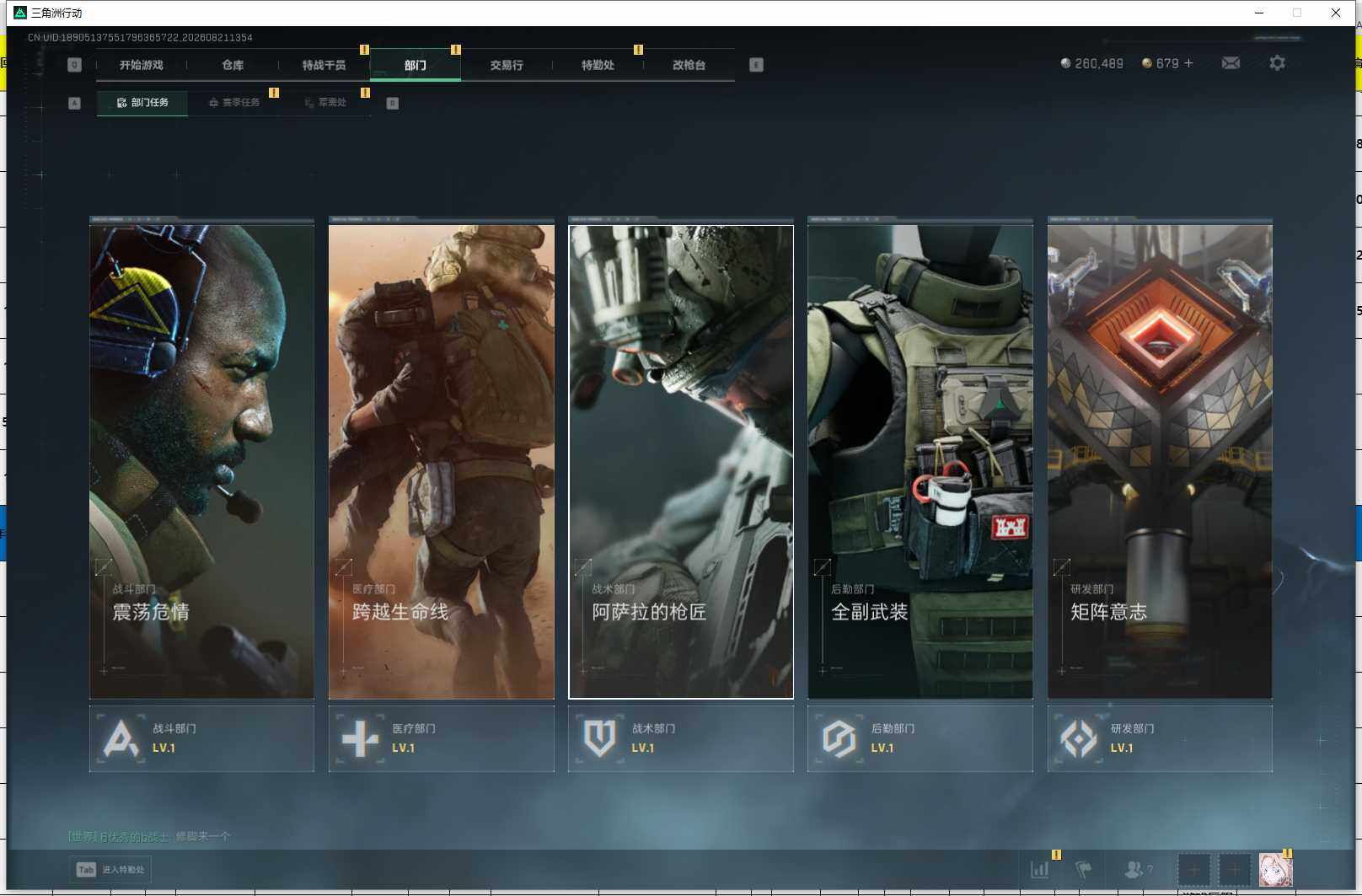Click the expand mark on 跨越生命线 card
Viewport: 1362px width, 896px height.
[343, 566]
